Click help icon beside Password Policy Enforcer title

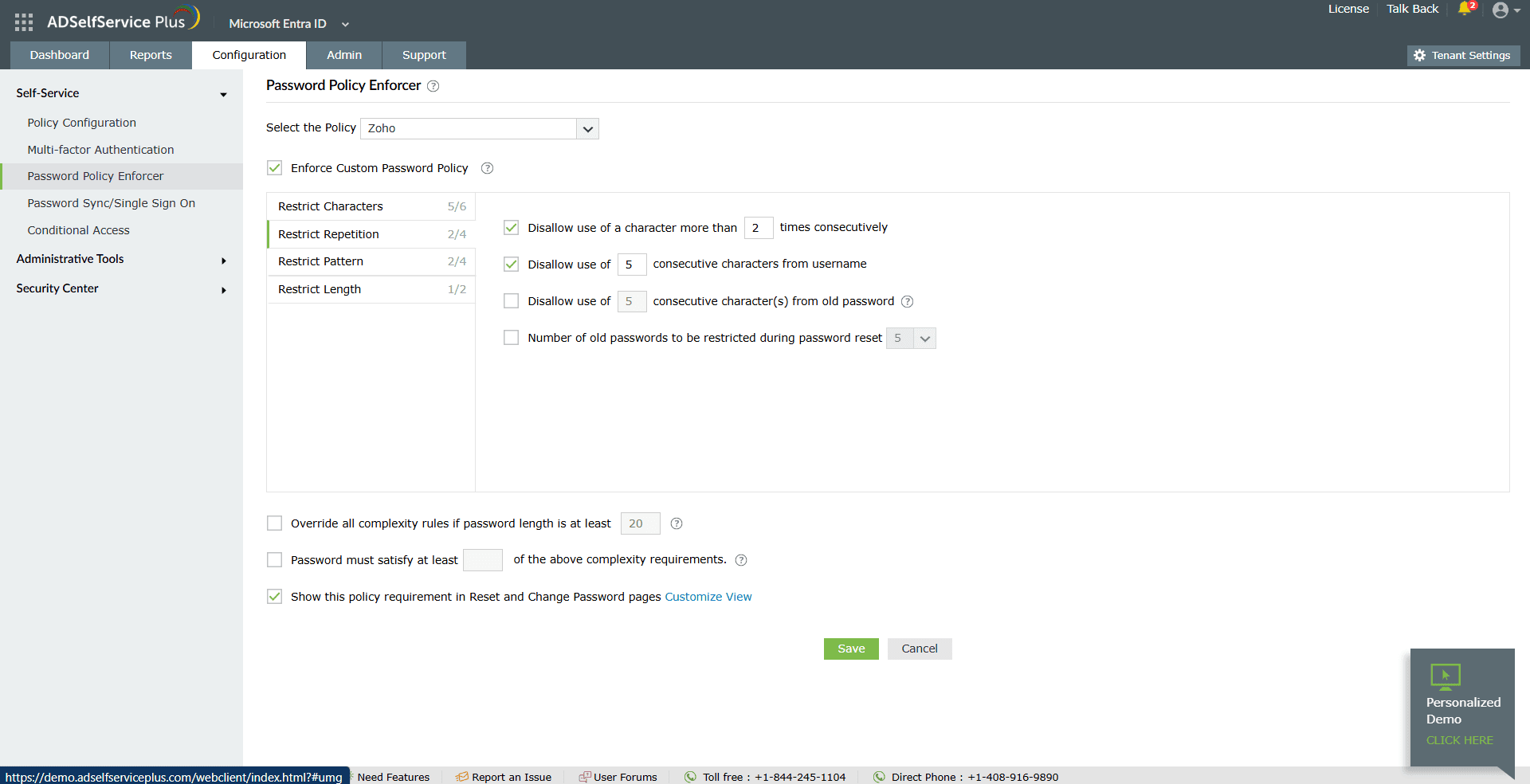click(433, 86)
